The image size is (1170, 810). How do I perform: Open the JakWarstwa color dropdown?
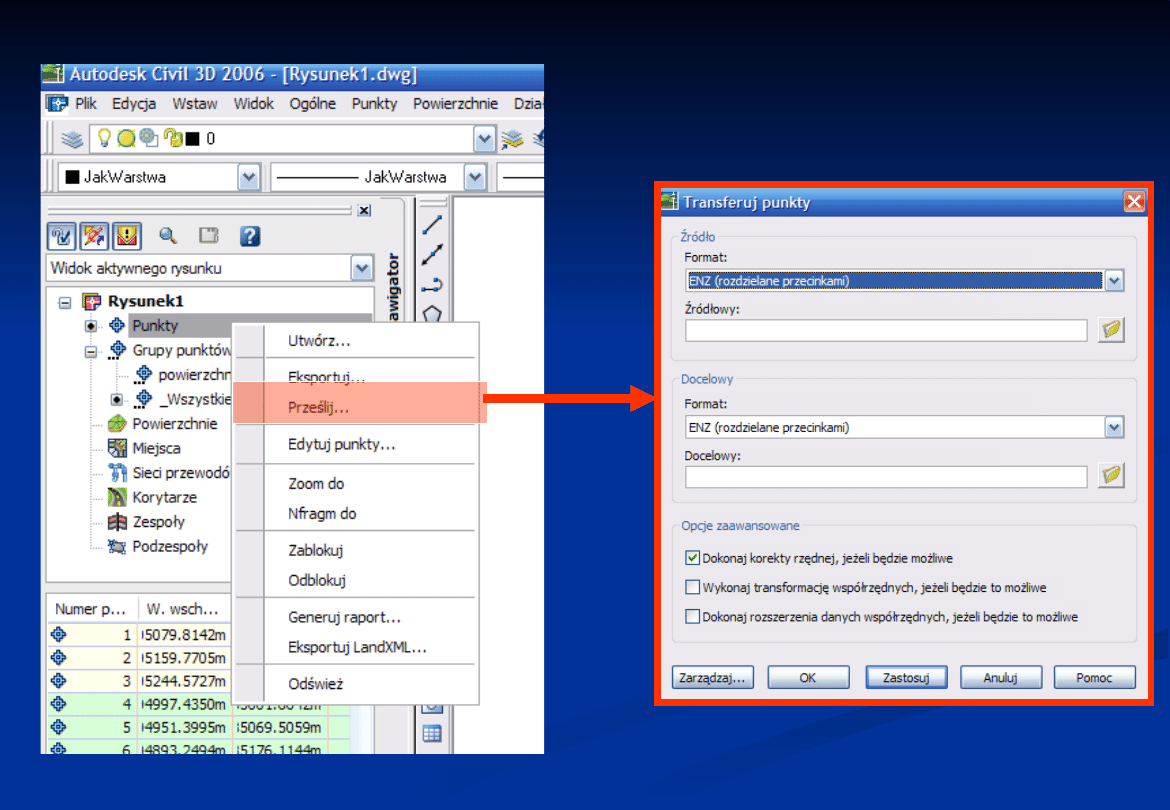[248, 178]
